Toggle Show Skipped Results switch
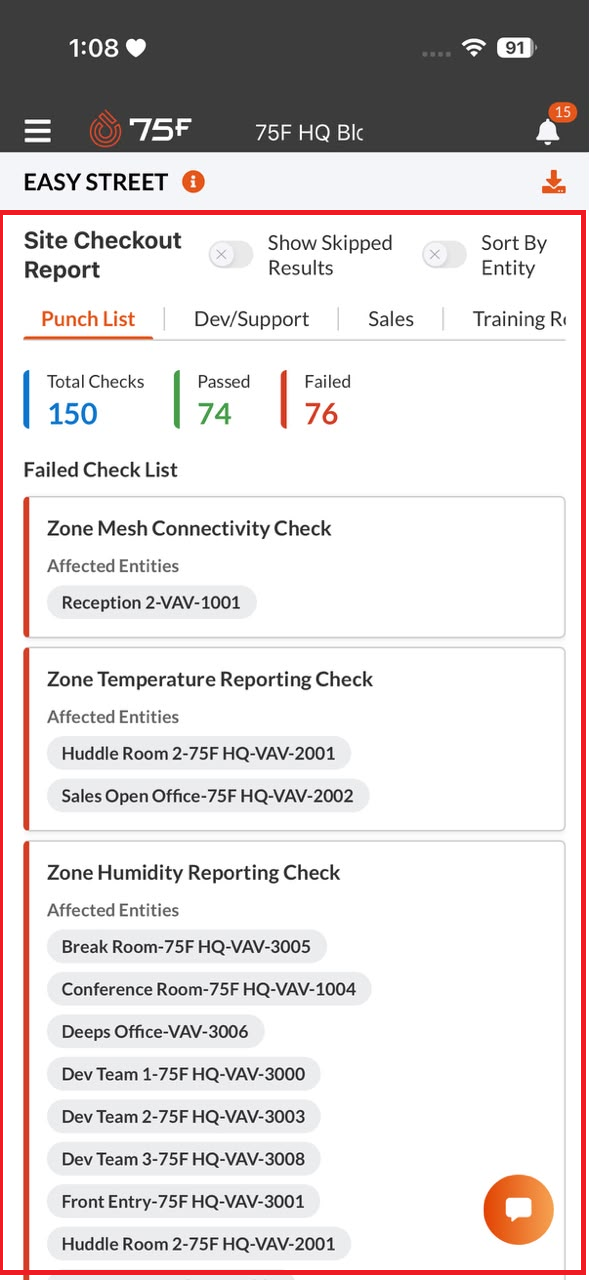This screenshot has width=589, height=1280. [231, 255]
